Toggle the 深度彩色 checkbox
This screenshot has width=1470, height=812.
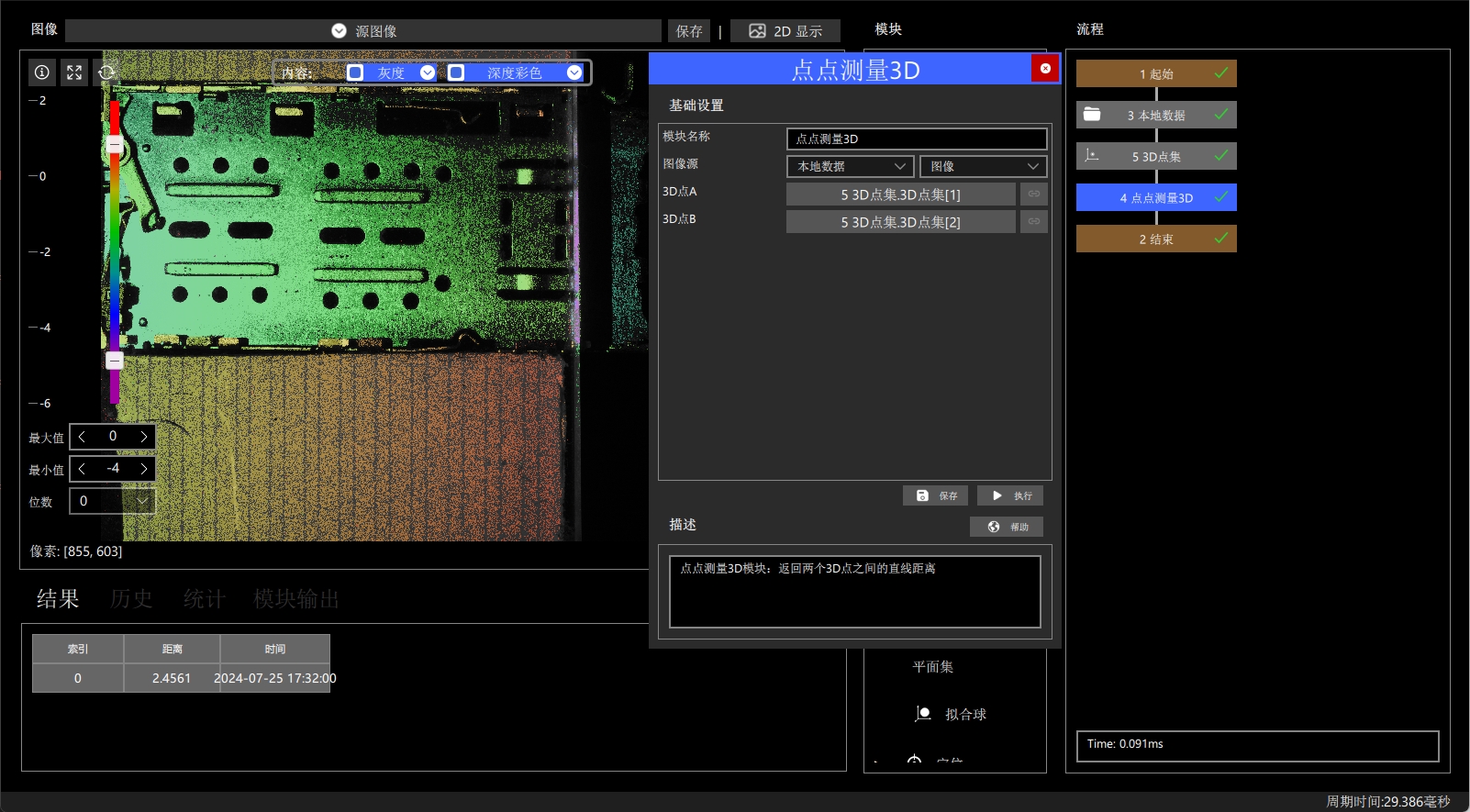[x=456, y=72]
